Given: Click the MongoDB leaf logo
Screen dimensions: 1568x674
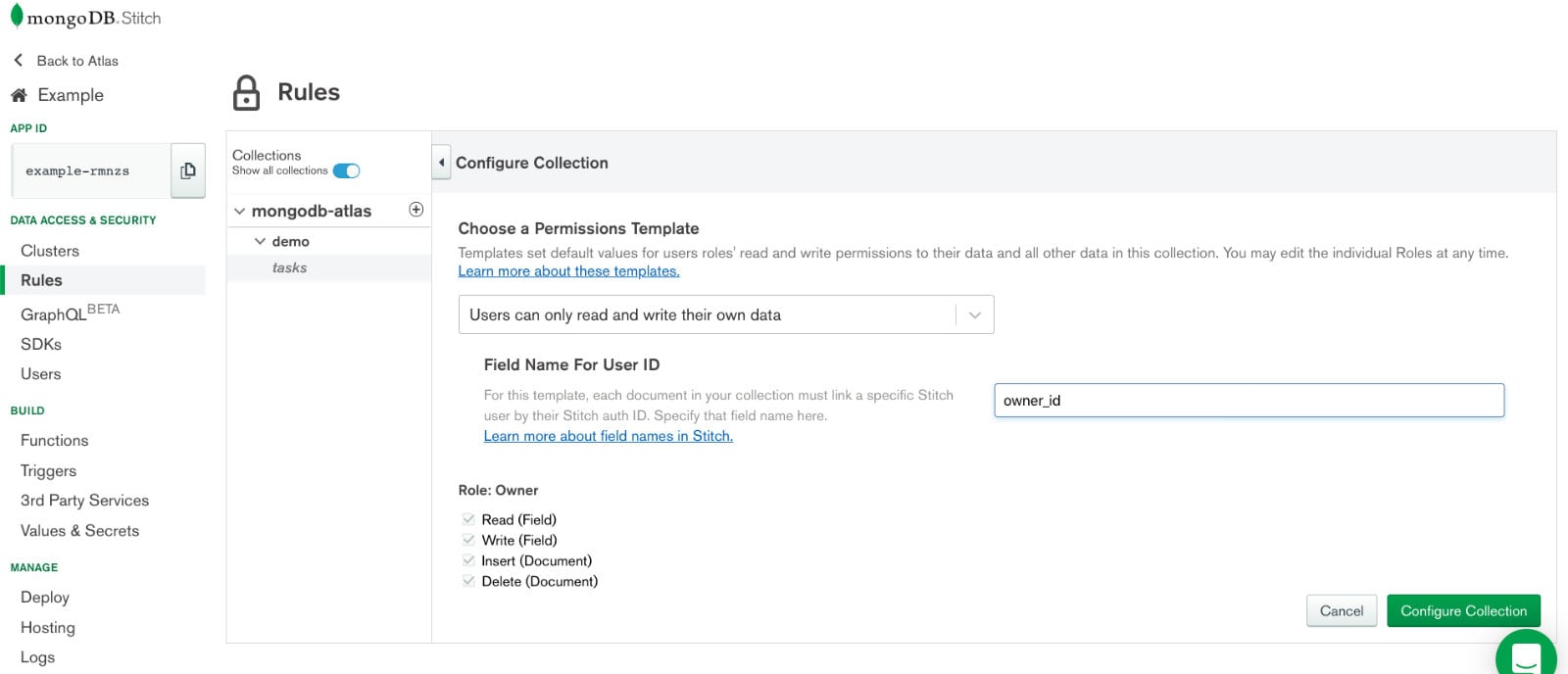Looking at the screenshot, I should tap(17, 16).
